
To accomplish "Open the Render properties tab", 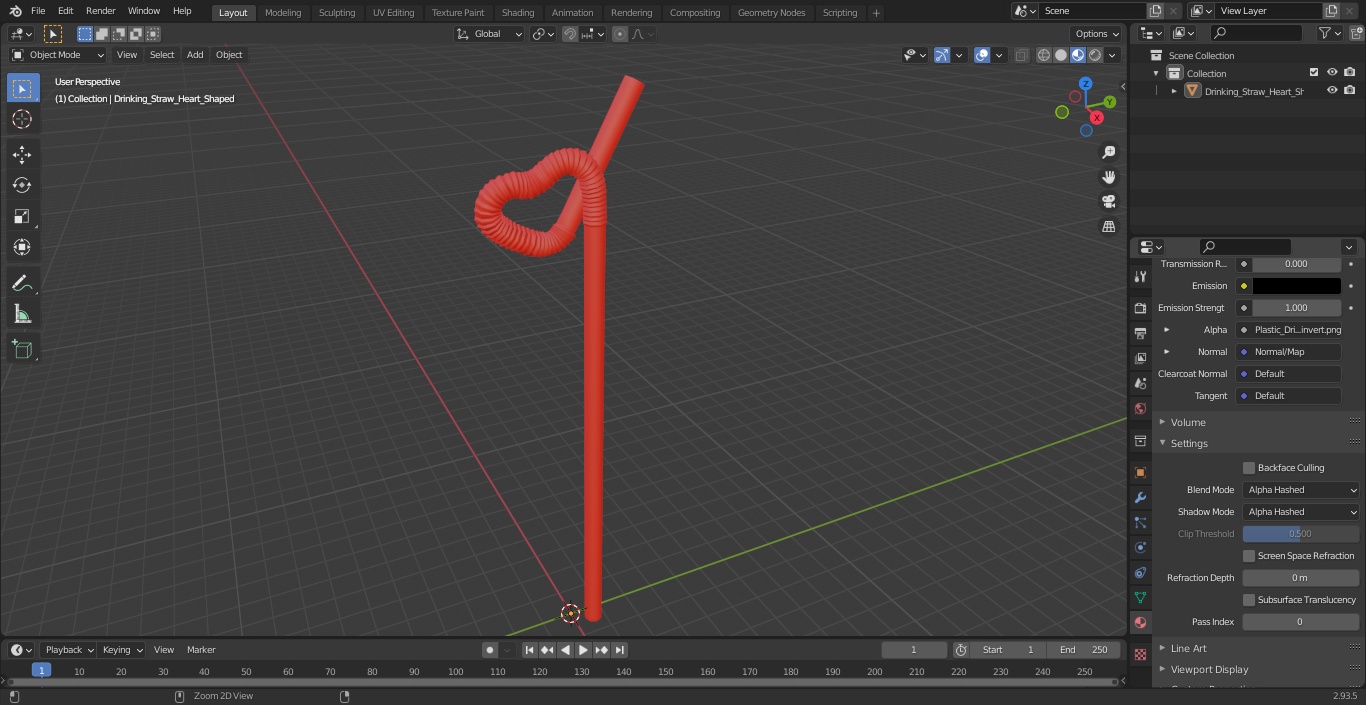I will [x=1140, y=308].
